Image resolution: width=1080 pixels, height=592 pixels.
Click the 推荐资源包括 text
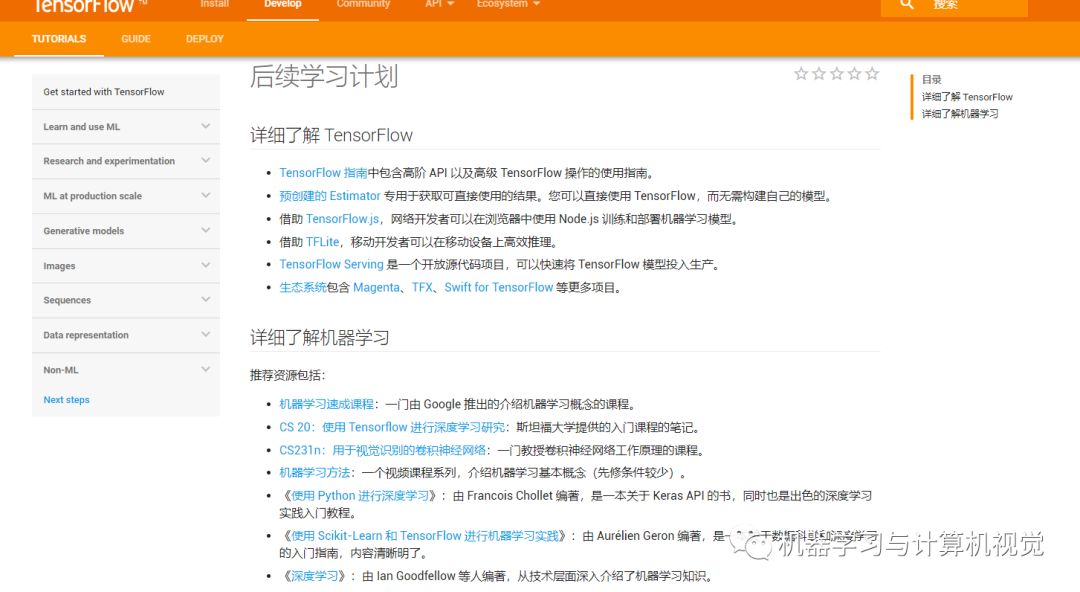tap(287, 376)
